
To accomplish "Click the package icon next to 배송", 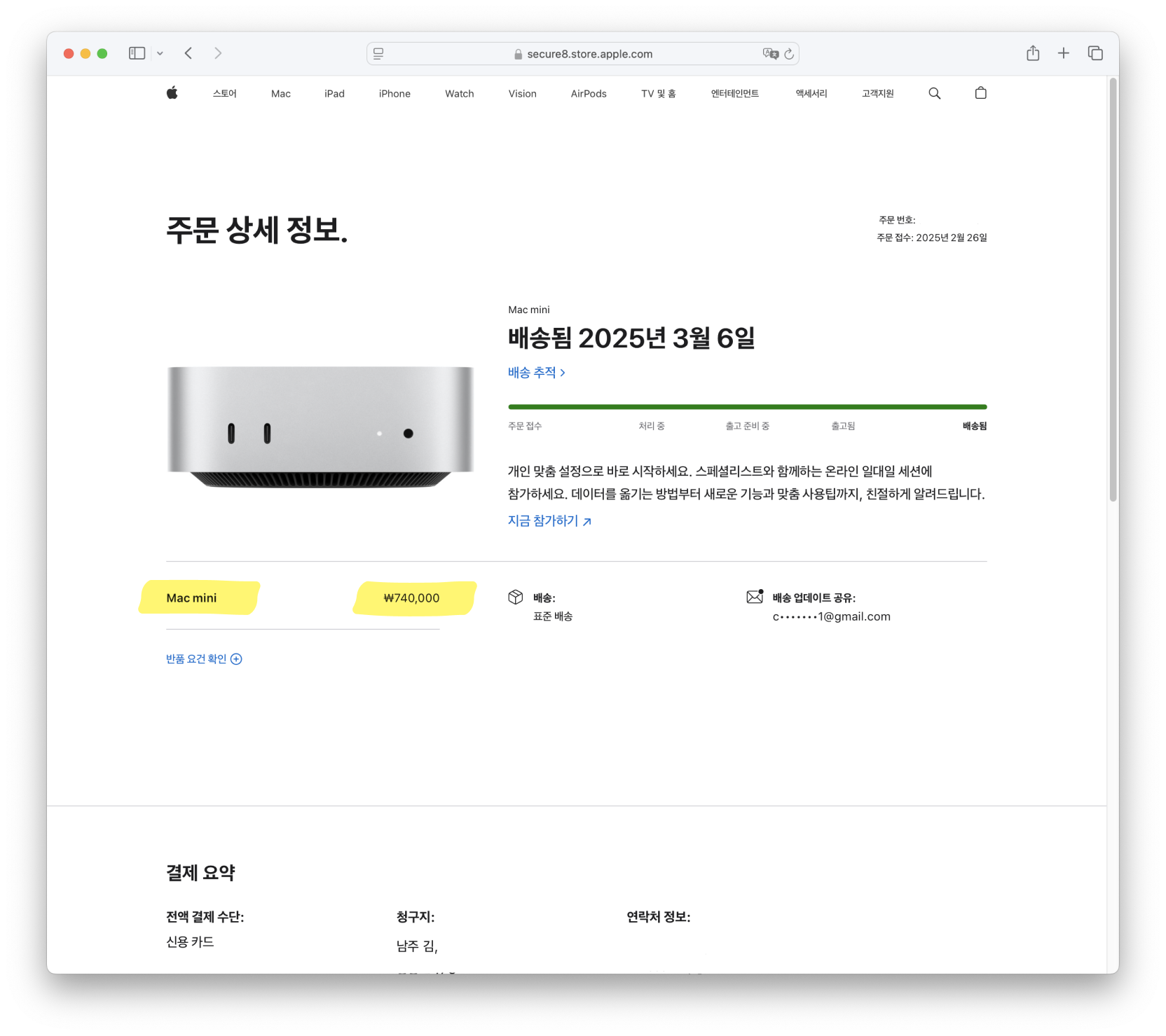I will (x=516, y=597).
